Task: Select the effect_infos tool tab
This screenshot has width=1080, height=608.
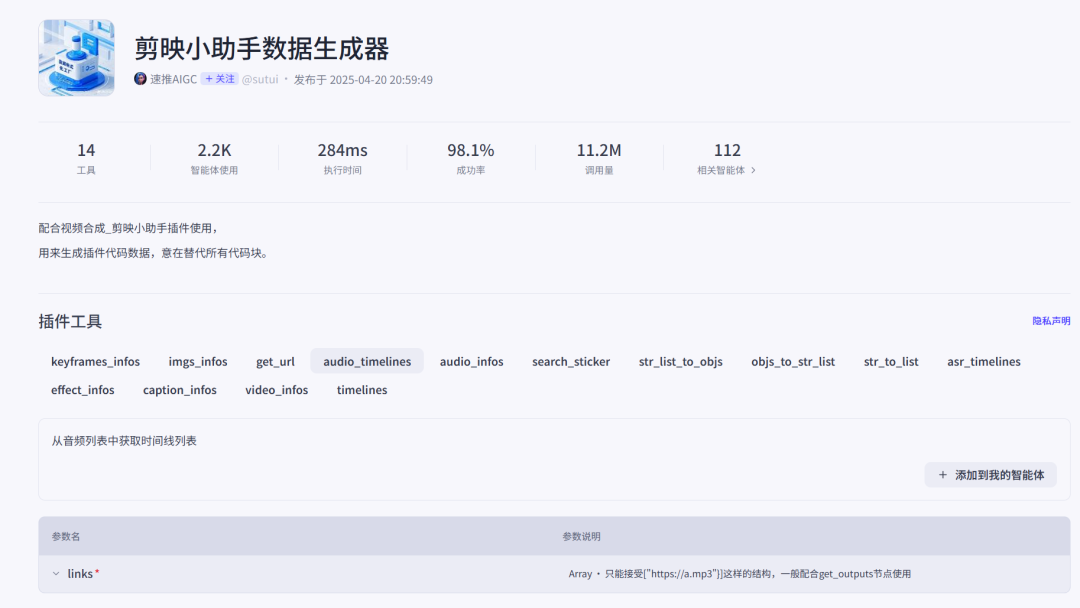Action: 83,390
